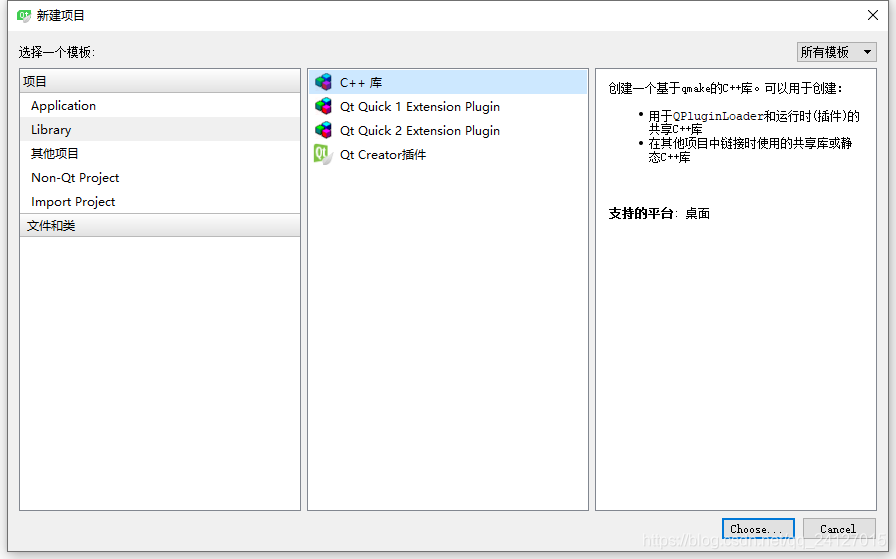Click the Qt logo in the title bar
The image size is (896, 559).
24,15
